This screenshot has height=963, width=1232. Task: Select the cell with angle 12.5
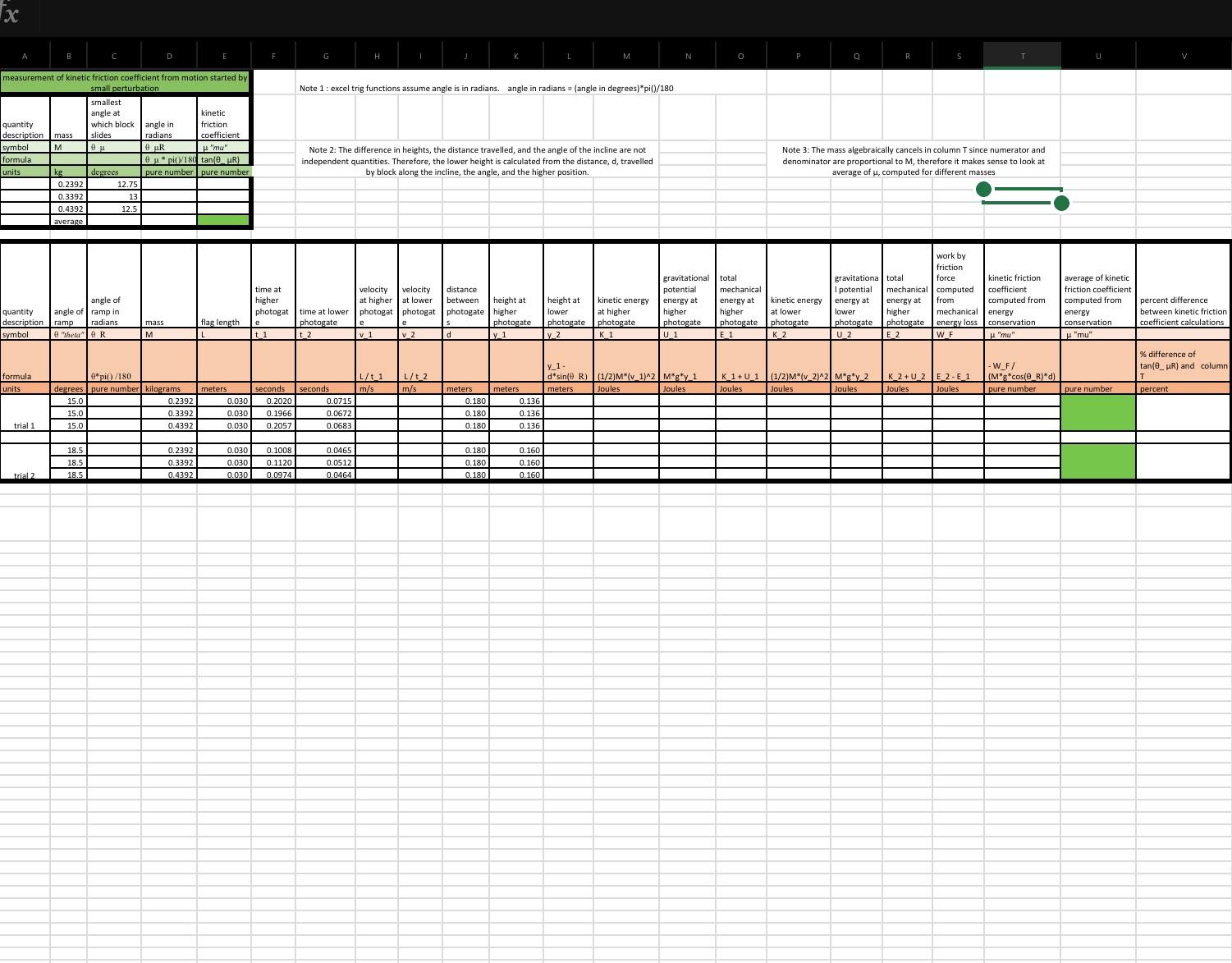point(114,209)
